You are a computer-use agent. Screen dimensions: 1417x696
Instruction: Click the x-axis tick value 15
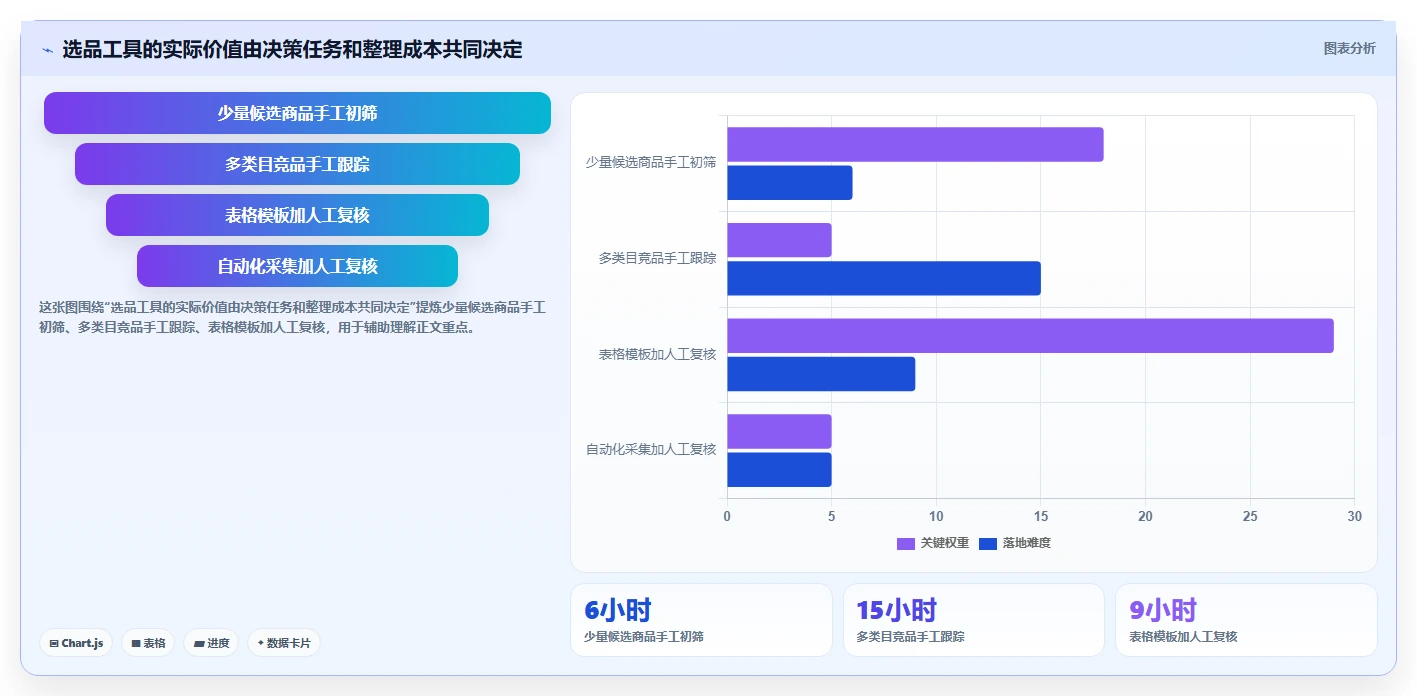(1041, 516)
